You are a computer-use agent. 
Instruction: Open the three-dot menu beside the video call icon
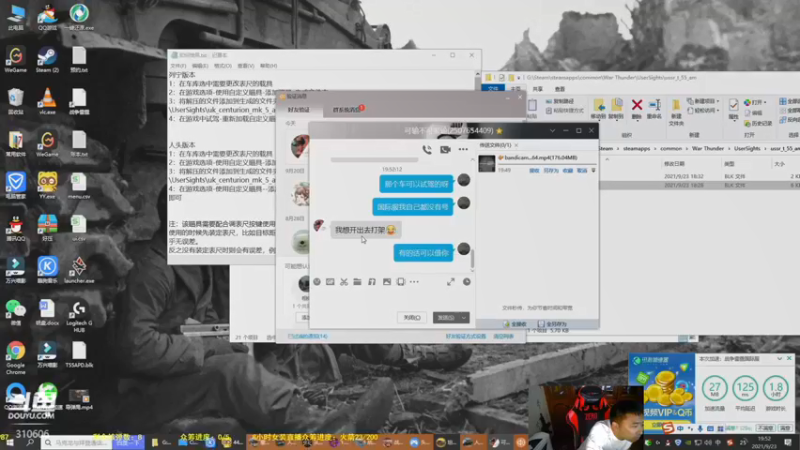click(x=463, y=149)
